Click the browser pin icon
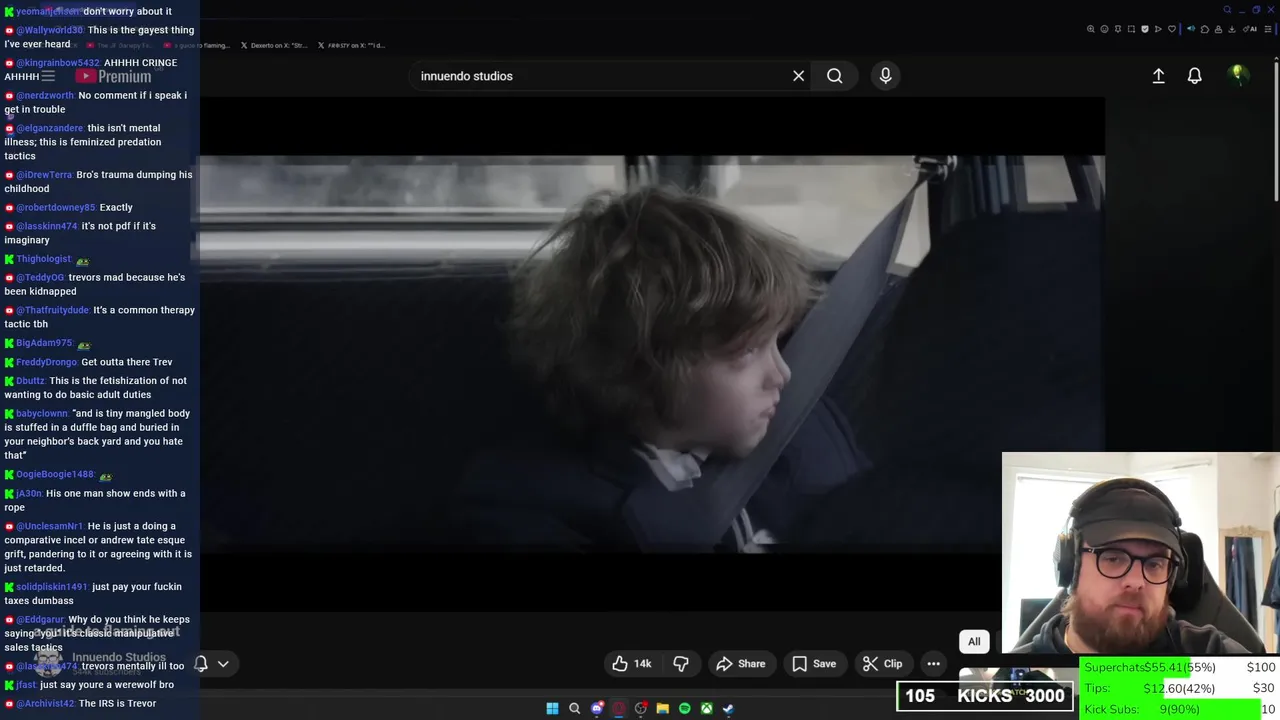This screenshot has height=720, width=1280. click(1118, 29)
